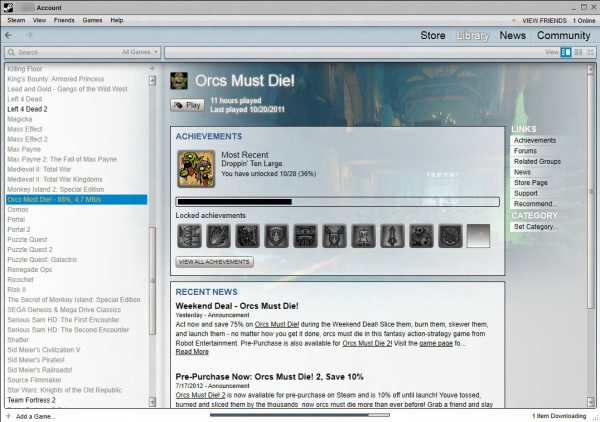Click Recommend... link
The width and height of the screenshot is (600, 422).
535,204
